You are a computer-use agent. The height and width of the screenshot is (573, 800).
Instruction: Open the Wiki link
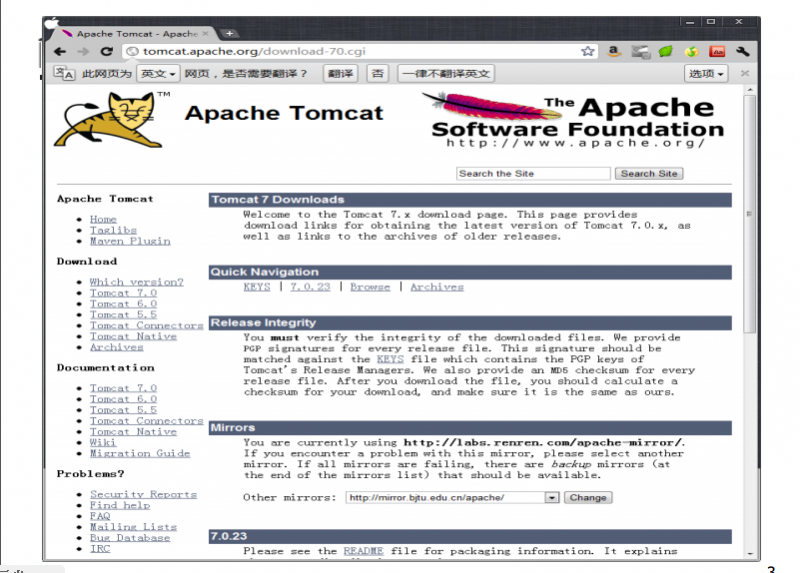point(103,442)
